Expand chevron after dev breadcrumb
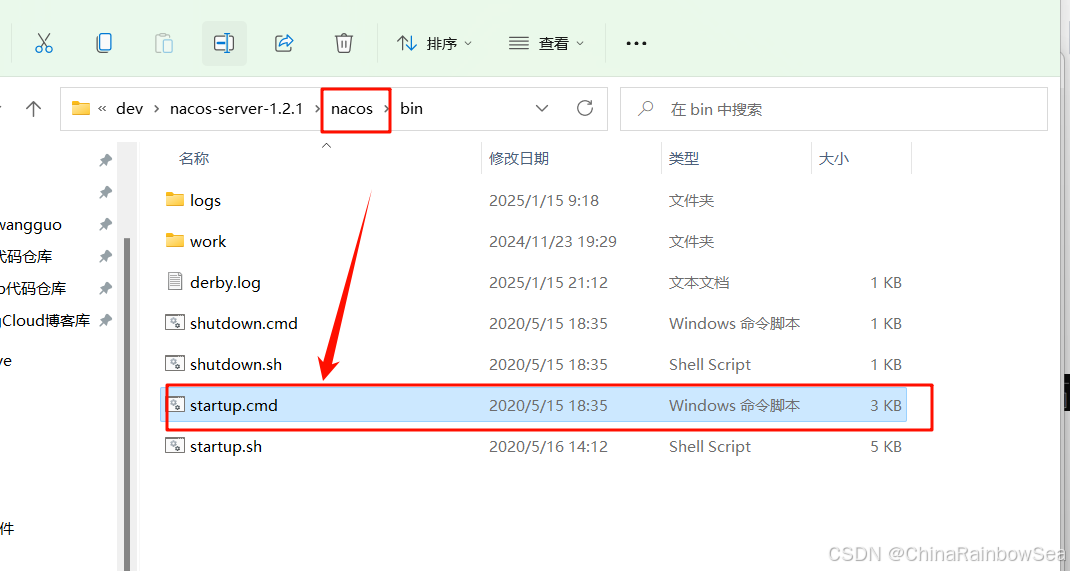This screenshot has width=1070, height=571. [x=157, y=108]
